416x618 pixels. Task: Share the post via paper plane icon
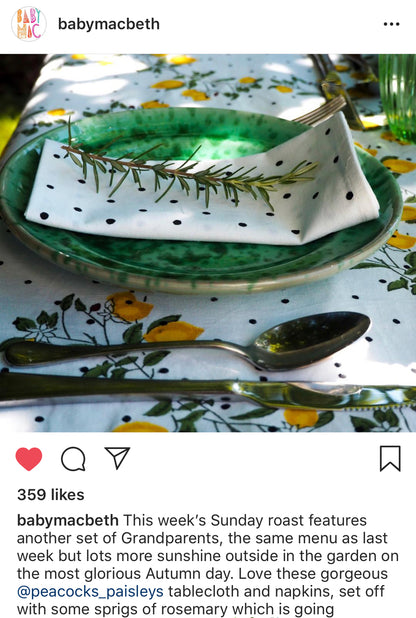pyautogui.click(x=117, y=458)
